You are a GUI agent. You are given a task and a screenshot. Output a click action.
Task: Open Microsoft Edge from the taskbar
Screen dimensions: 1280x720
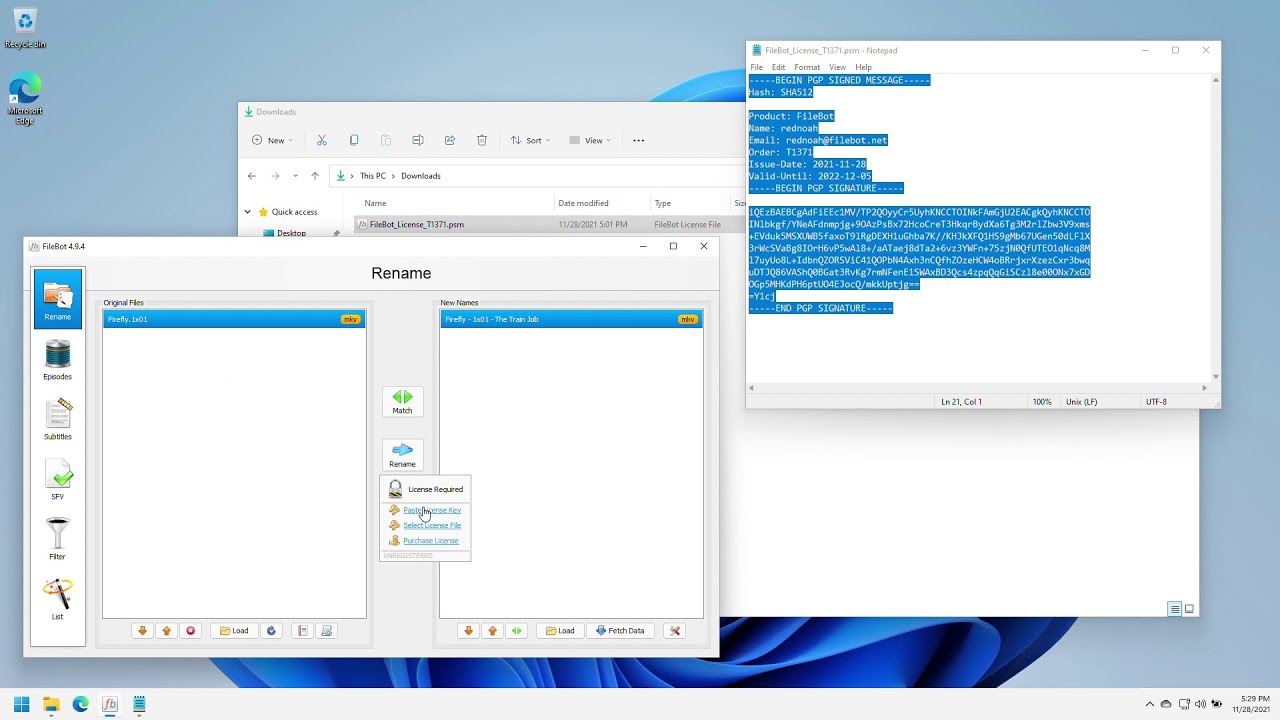tap(80, 704)
